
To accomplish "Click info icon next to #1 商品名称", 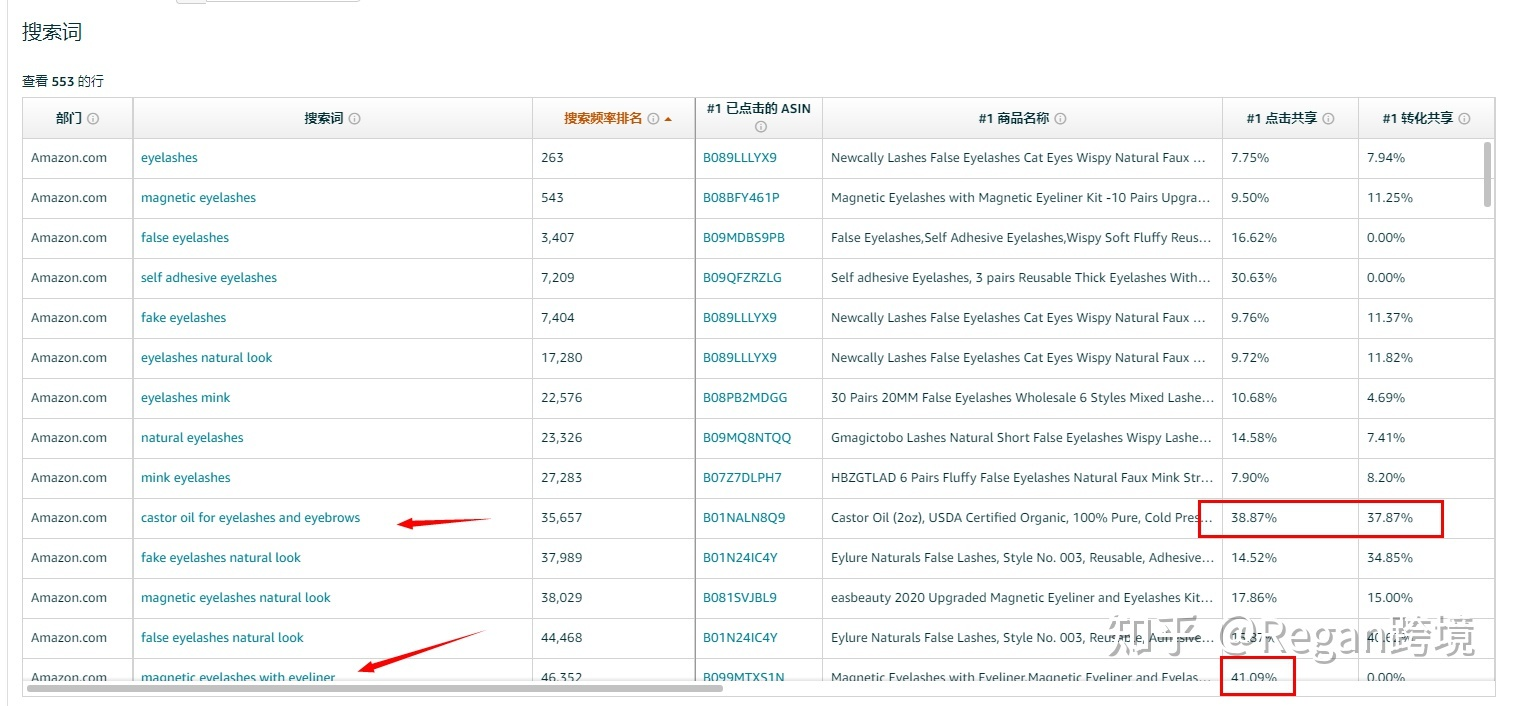I will point(1060,119).
